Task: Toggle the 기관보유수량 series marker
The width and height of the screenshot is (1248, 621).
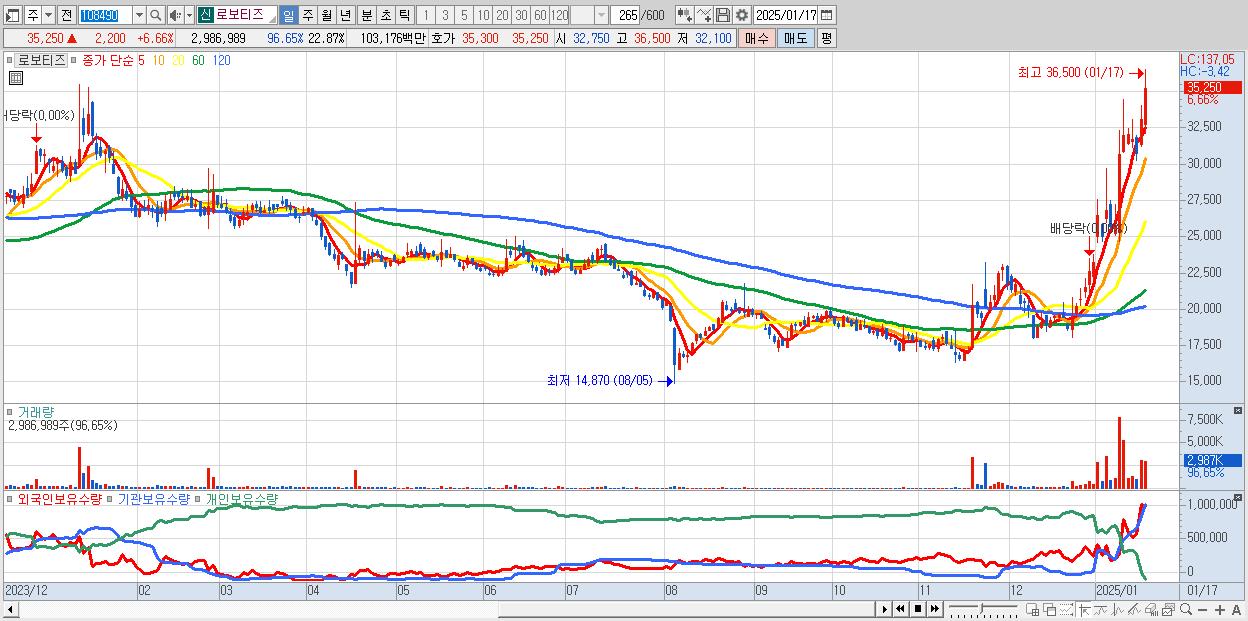Action: click(x=111, y=497)
